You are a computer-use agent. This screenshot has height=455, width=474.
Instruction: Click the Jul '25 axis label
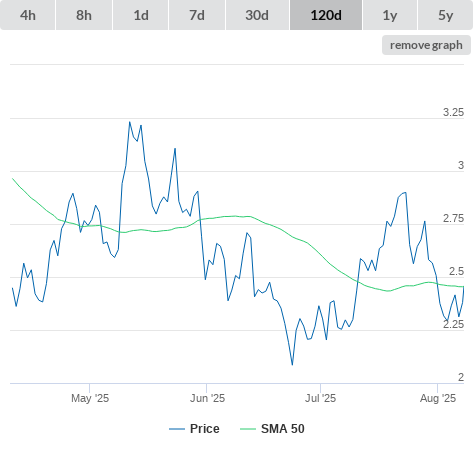coord(320,398)
